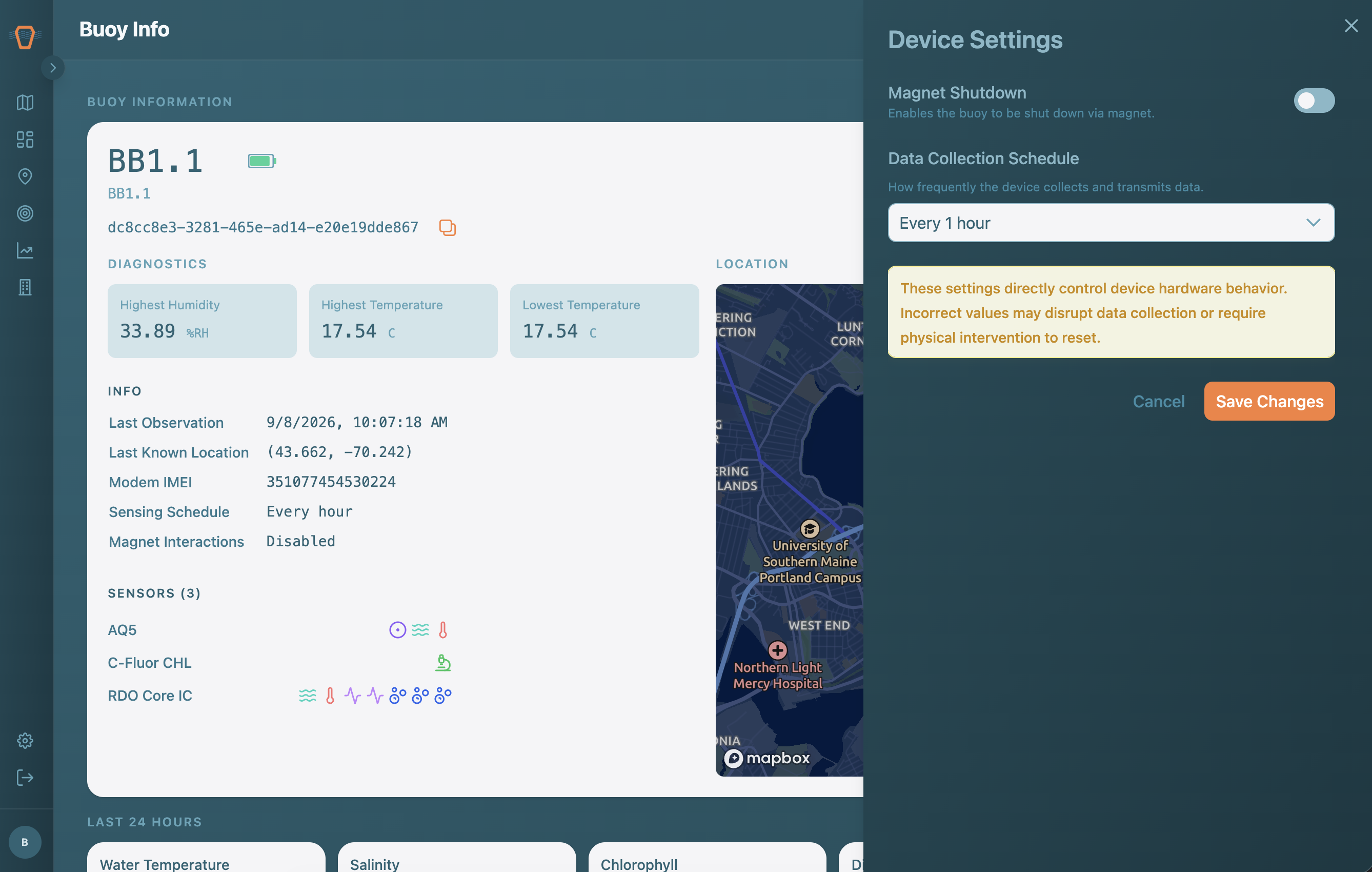This screenshot has height=872, width=1372.
Task: Click the Highest Temperature diagnostic card
Action: pyautogui.click(x=403, y=321)
